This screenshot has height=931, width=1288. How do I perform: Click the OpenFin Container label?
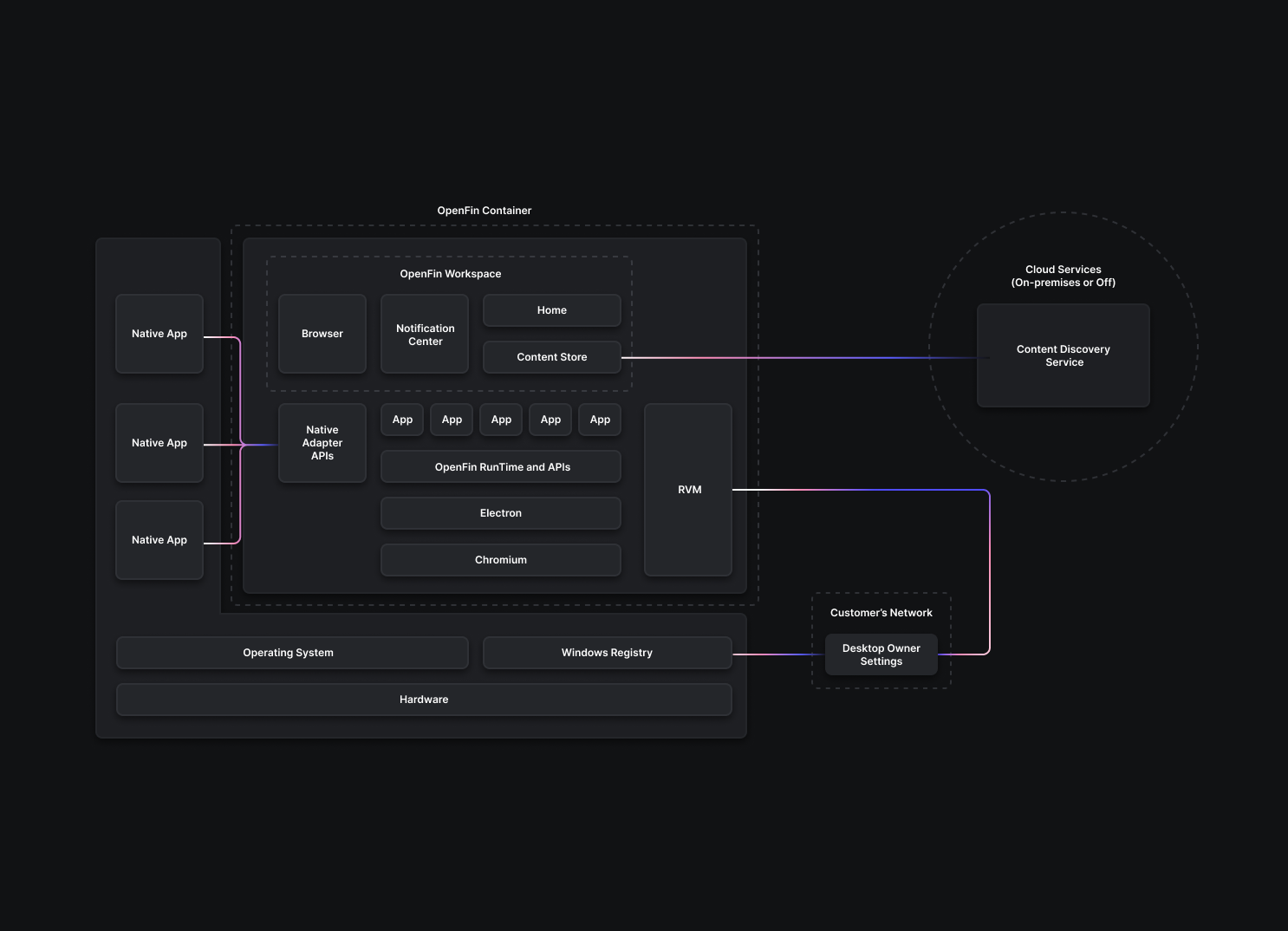[485, 211]
